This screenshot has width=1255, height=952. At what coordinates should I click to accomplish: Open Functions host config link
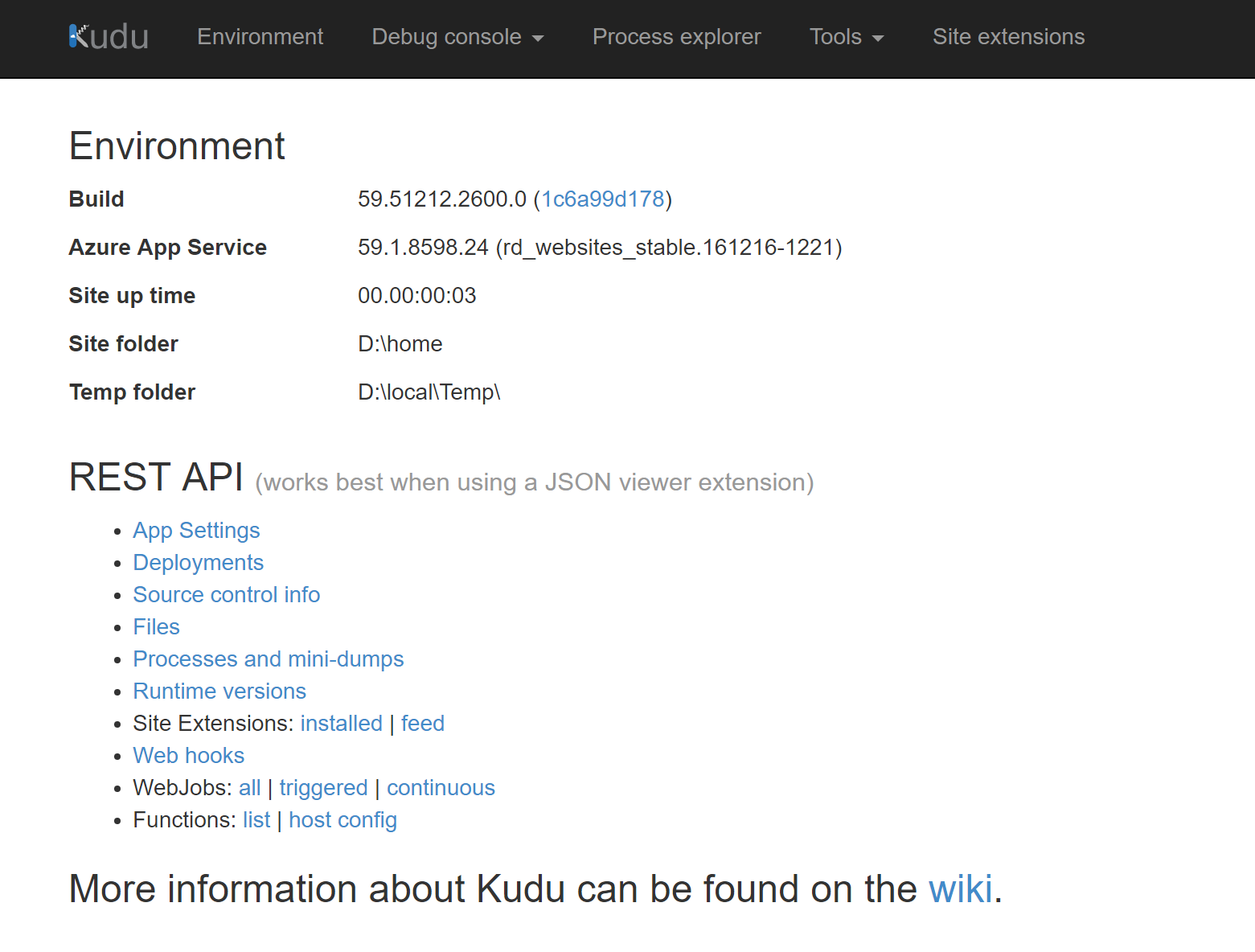[x=342, y=820]
